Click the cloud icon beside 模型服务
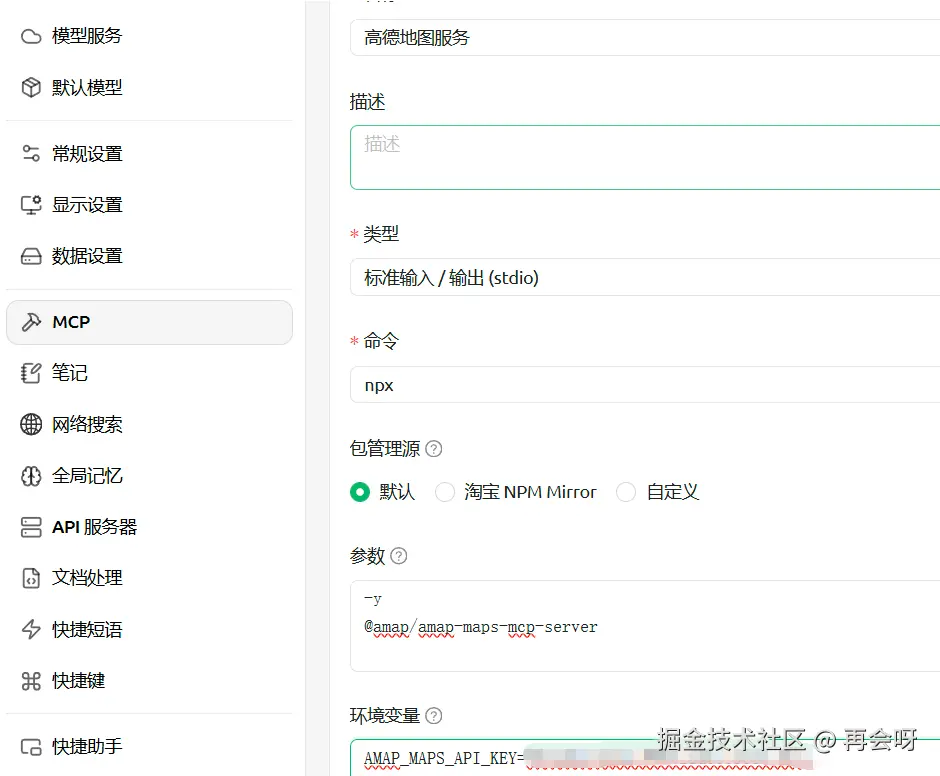This screenshot has width=940, height=776. [x=31, y=37]
